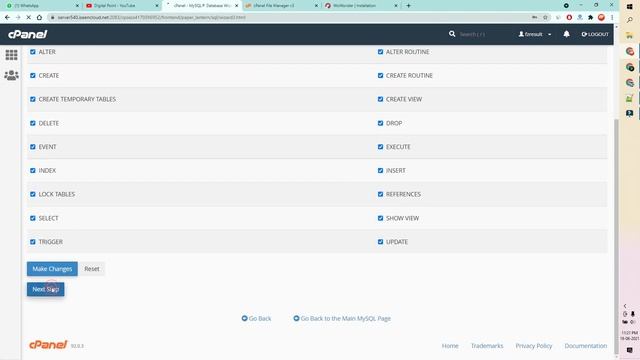Open the Trademarks footer link
Screen dimensions: 640x360
click(x=487, y=346)
